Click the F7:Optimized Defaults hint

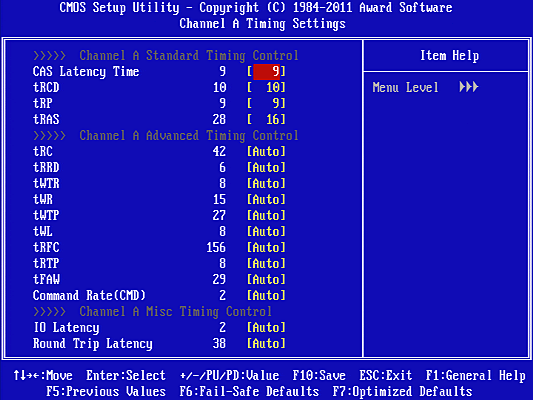coord(402,392)
